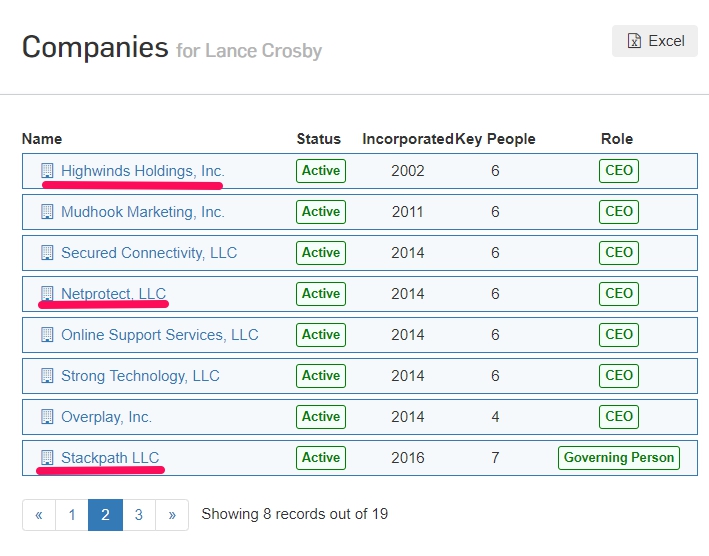709x556 pixels.
Task: Click the CEO badge for Highwinds Holdings
Action: [x=619, y=171]
